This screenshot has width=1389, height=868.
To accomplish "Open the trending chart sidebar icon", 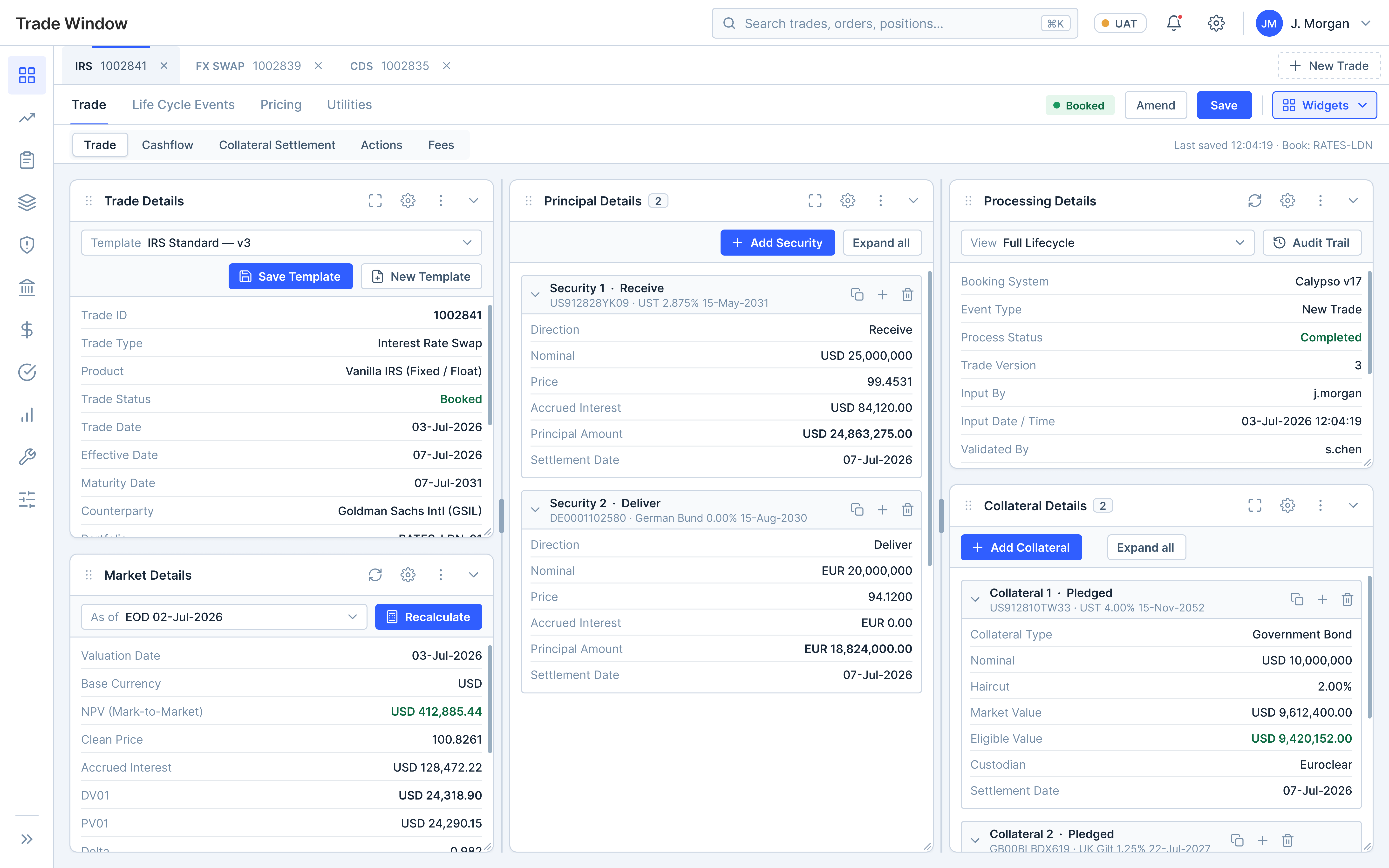I will tap(27, 118).
